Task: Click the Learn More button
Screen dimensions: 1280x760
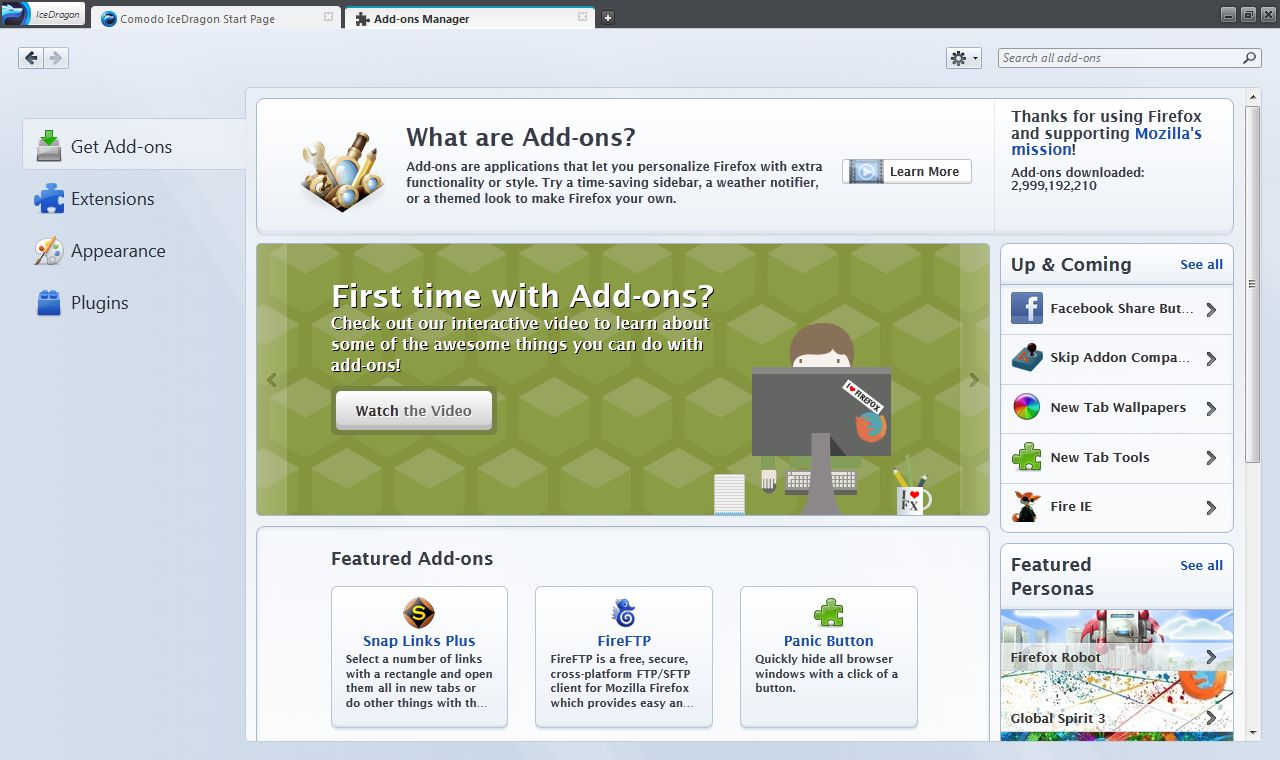Action: 907,171
